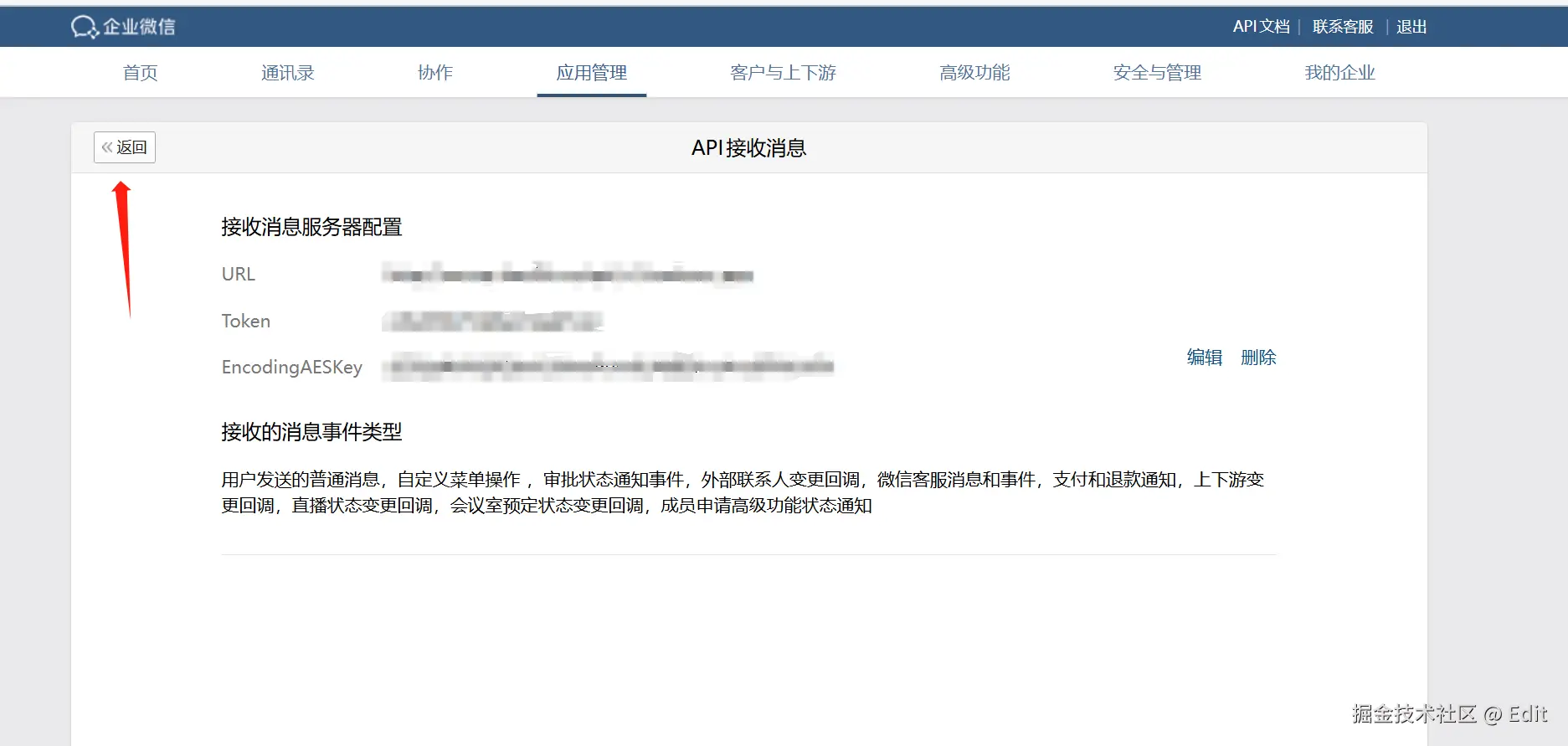The height and width of the screenshot is (746, 1568).
Task: Go back with the 返回 button
Action: click(125, 147)
